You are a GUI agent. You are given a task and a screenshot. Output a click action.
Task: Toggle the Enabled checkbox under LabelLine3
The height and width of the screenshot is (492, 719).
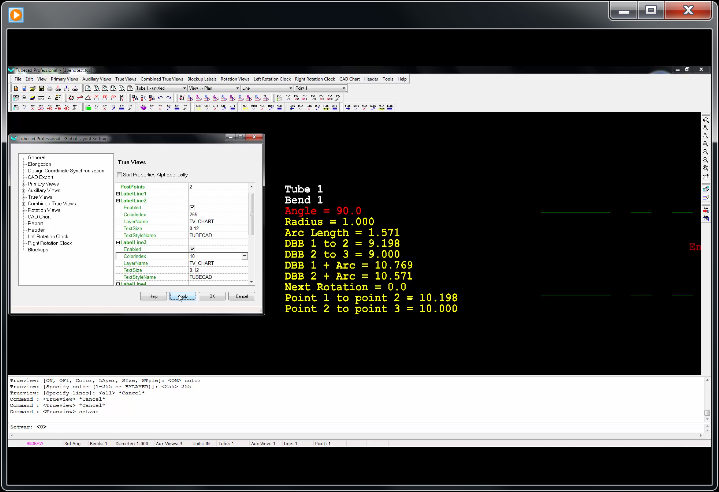(191, 249)
